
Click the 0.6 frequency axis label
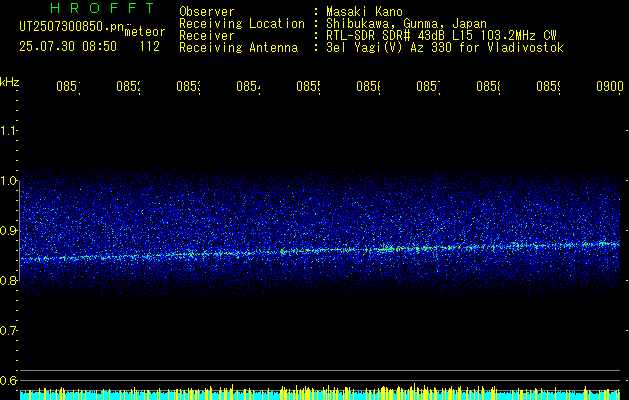pyautogui.click(x=8, y=380)
